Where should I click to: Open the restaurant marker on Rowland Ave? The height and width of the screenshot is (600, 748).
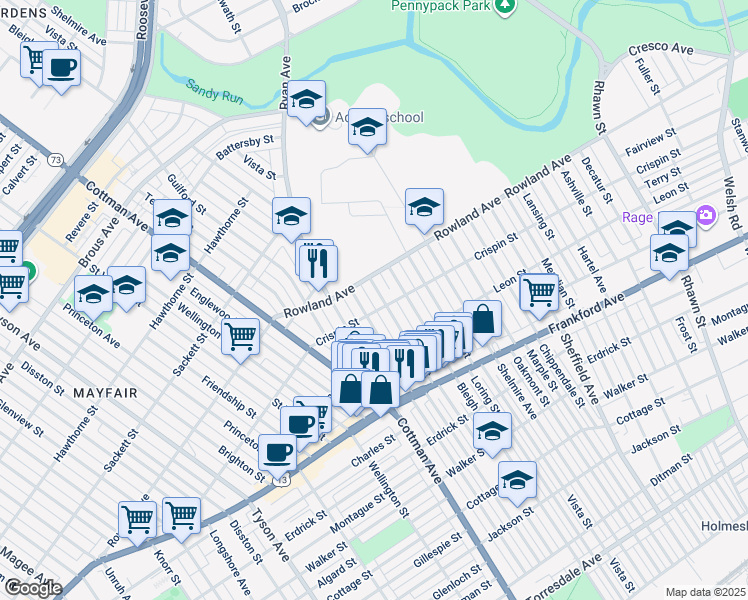(319, 263)
